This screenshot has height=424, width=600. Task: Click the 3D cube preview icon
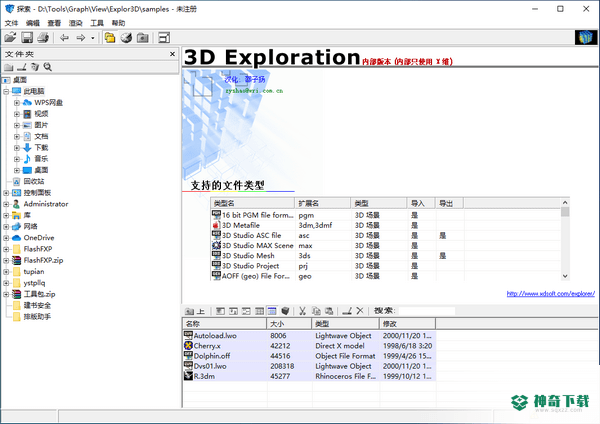[285, 311]
